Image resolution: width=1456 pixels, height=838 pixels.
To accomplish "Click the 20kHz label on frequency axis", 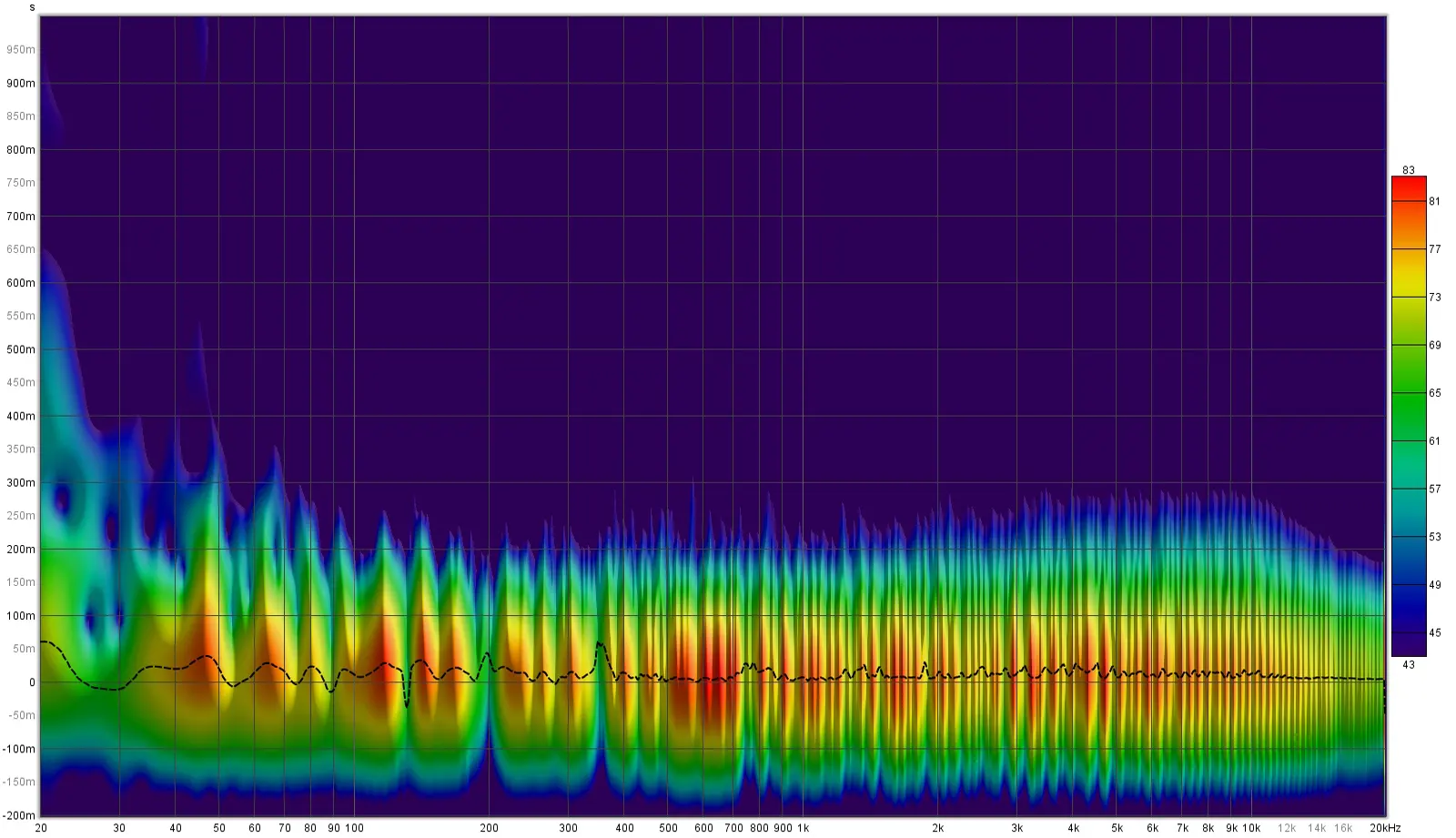I will point(1385,828).
